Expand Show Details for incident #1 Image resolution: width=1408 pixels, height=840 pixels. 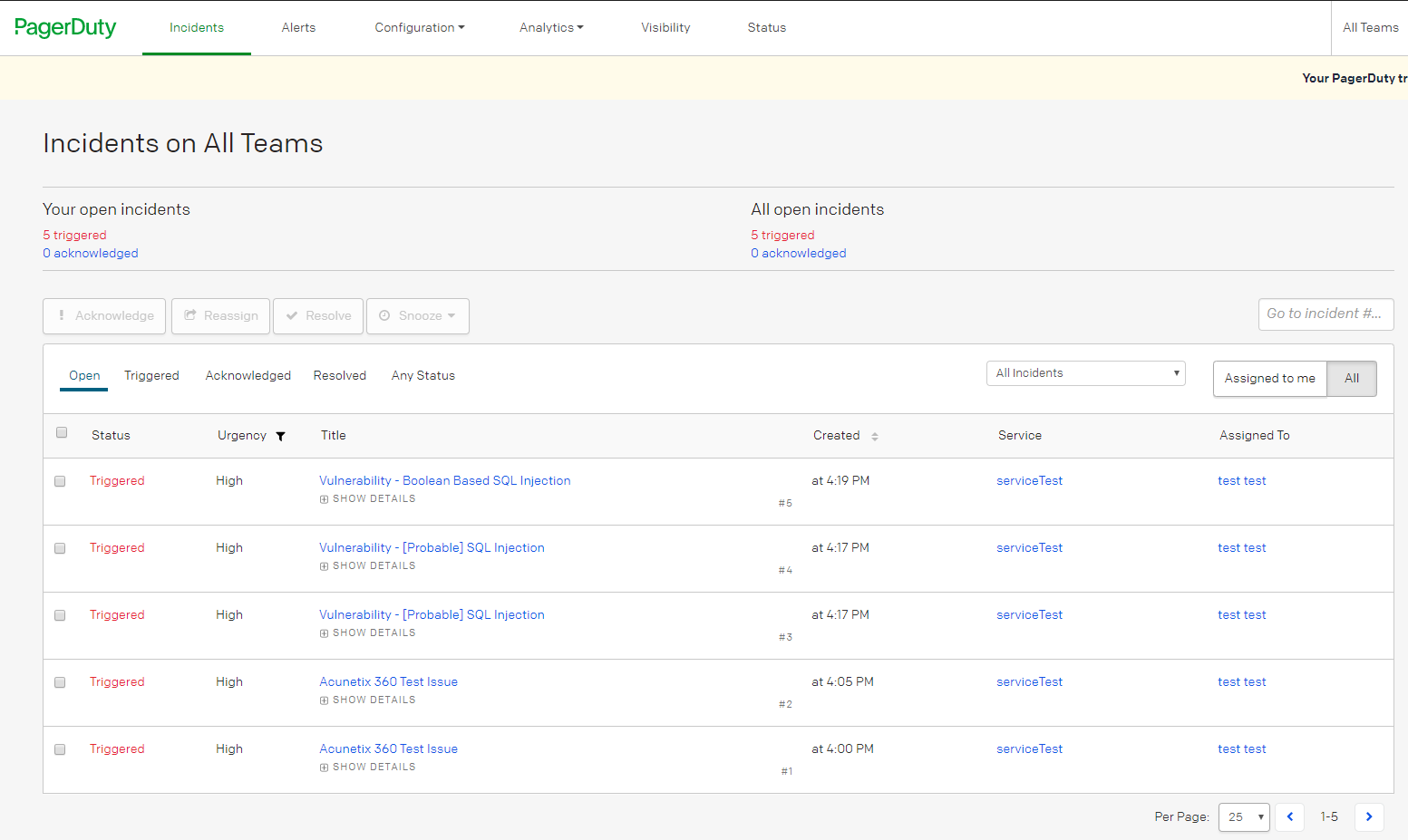367,768
